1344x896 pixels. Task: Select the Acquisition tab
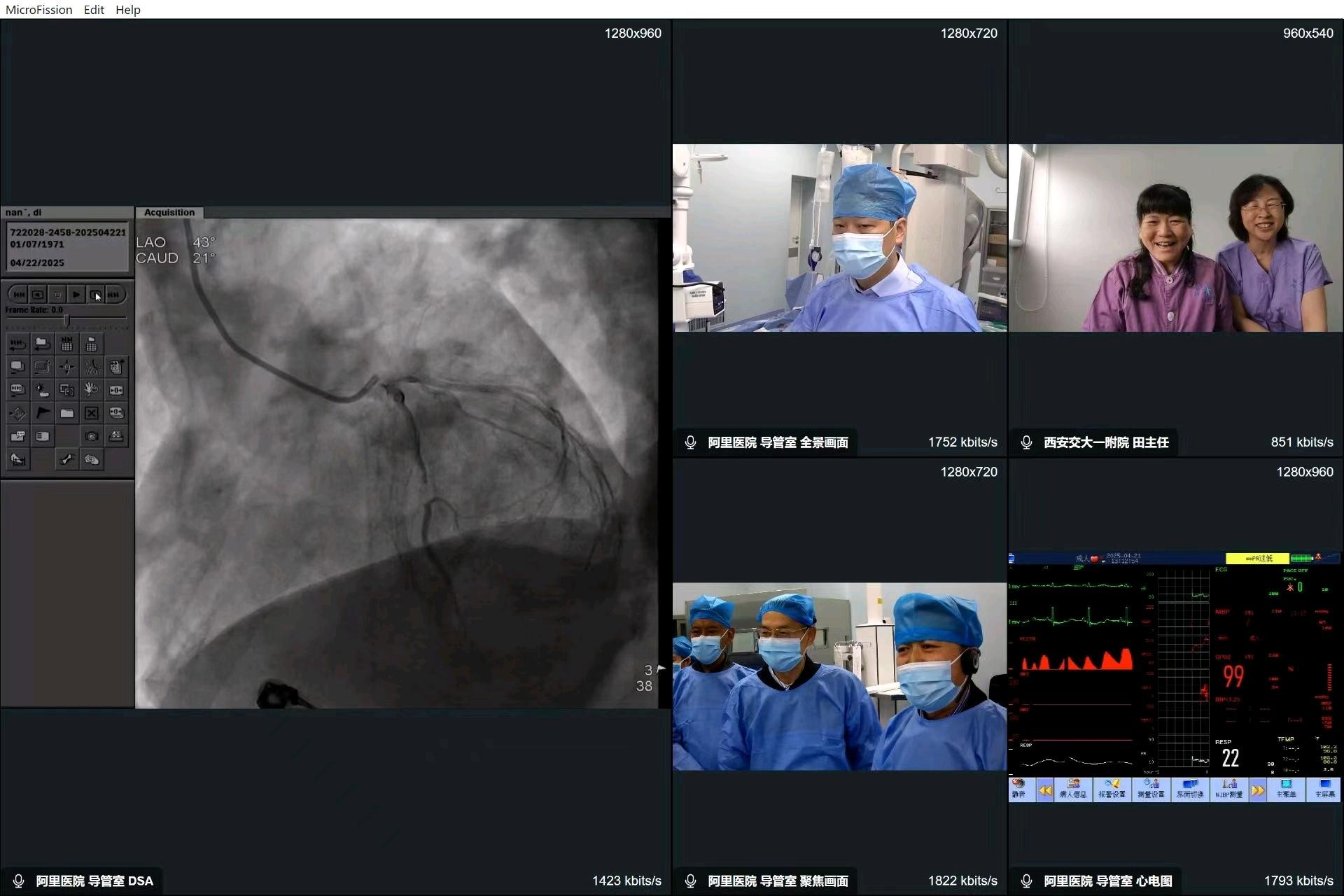coord(169,212)
